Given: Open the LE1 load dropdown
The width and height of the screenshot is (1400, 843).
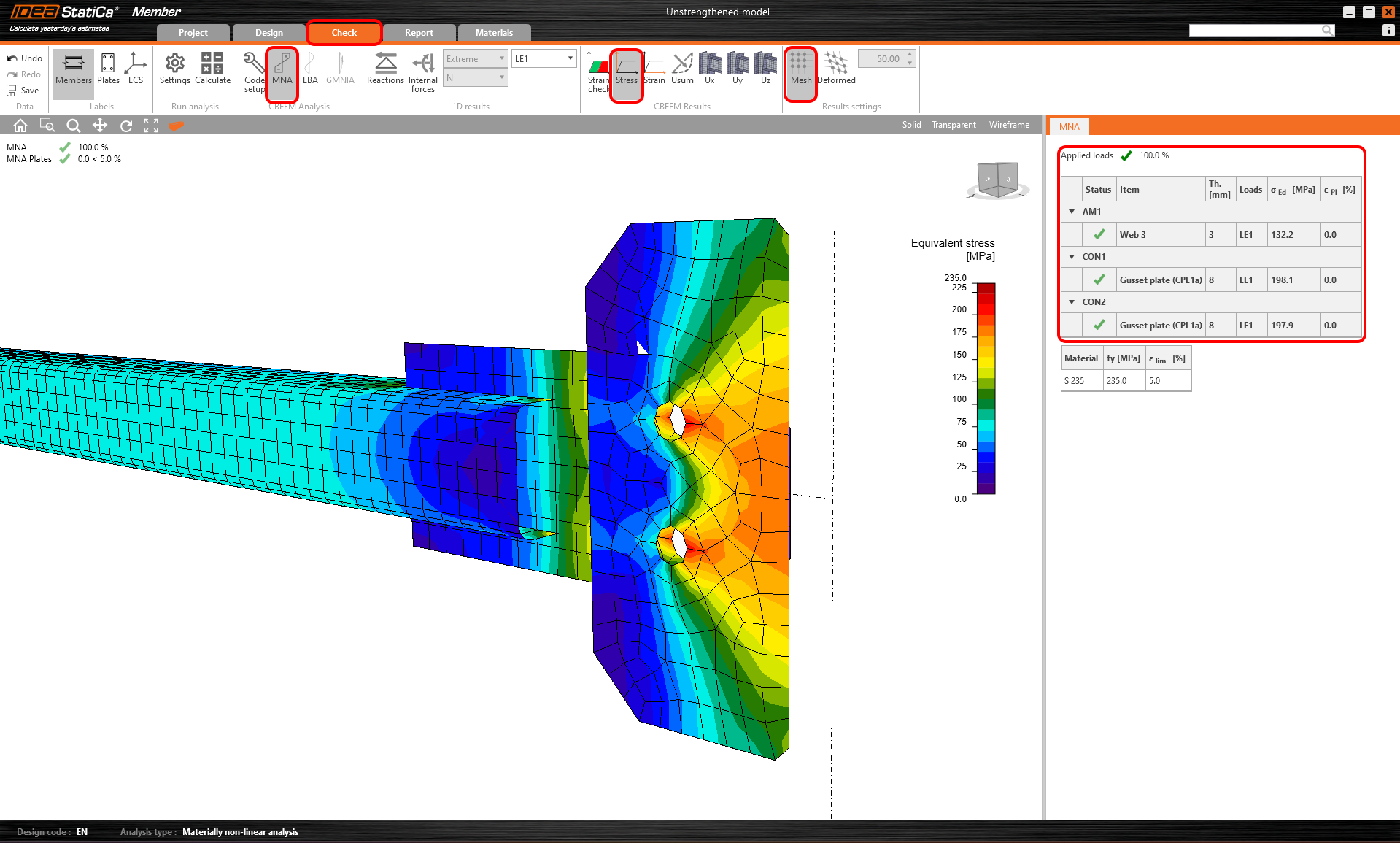Looking at the screenshot, I should [544, 58].
